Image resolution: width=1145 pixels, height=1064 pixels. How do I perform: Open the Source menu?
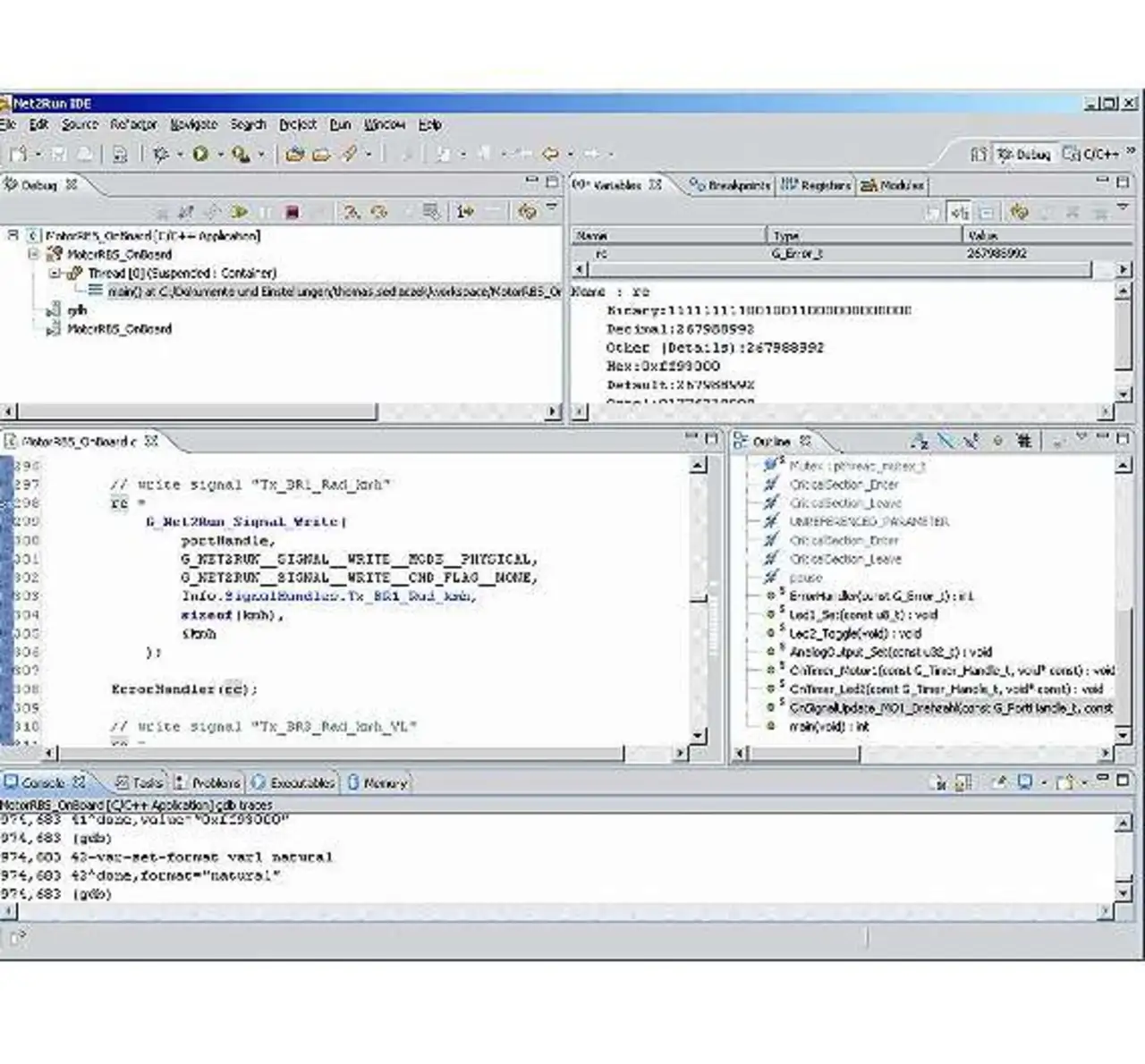(80, 125)
